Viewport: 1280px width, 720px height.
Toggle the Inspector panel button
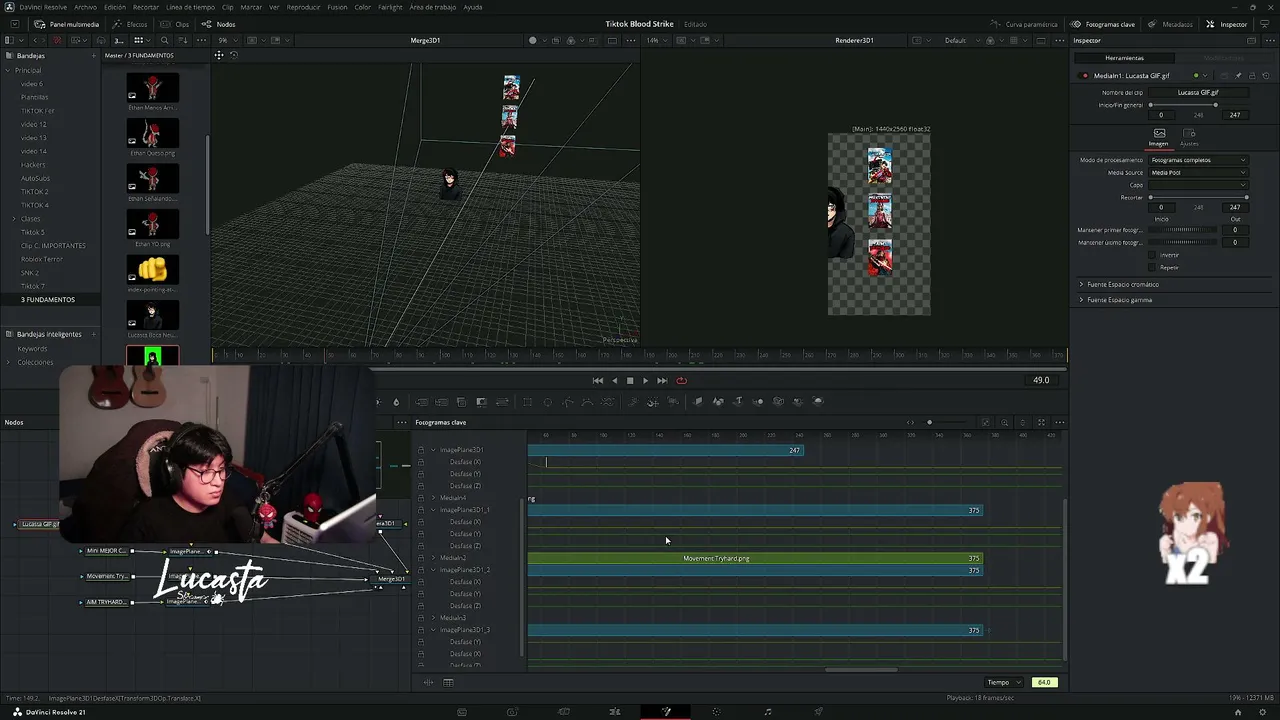[1226, 24]
